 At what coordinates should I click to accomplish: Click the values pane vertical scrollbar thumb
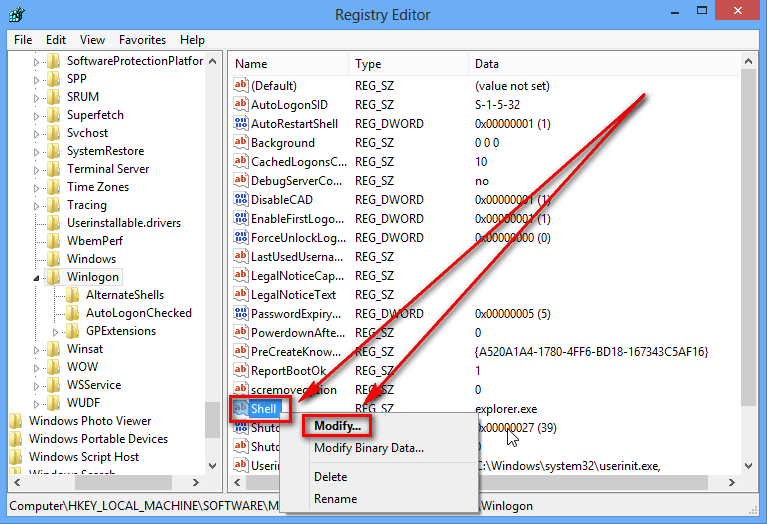click(x=748, y=237)
